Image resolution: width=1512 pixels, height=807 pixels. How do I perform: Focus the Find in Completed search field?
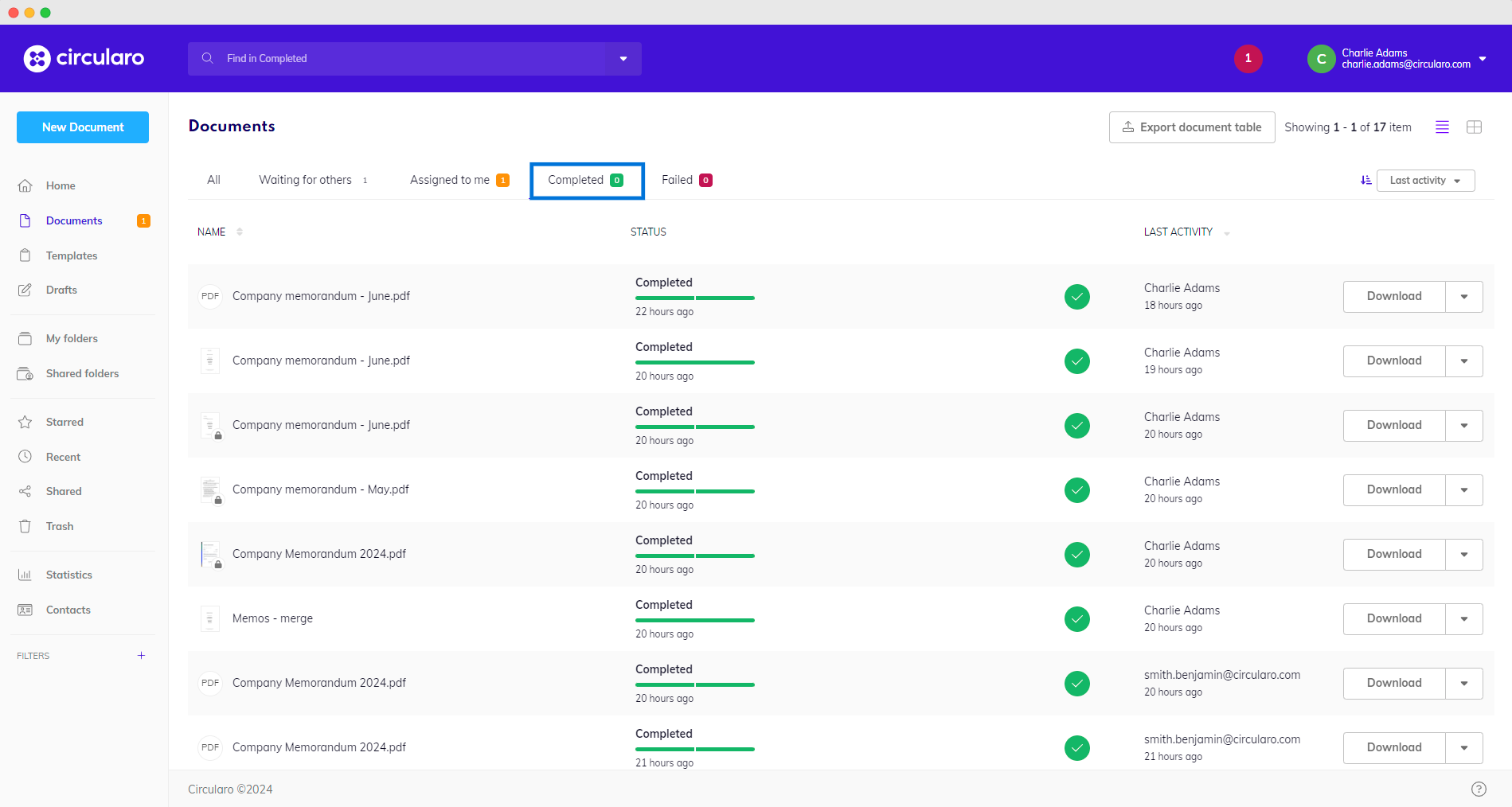(x=406, y=59)
